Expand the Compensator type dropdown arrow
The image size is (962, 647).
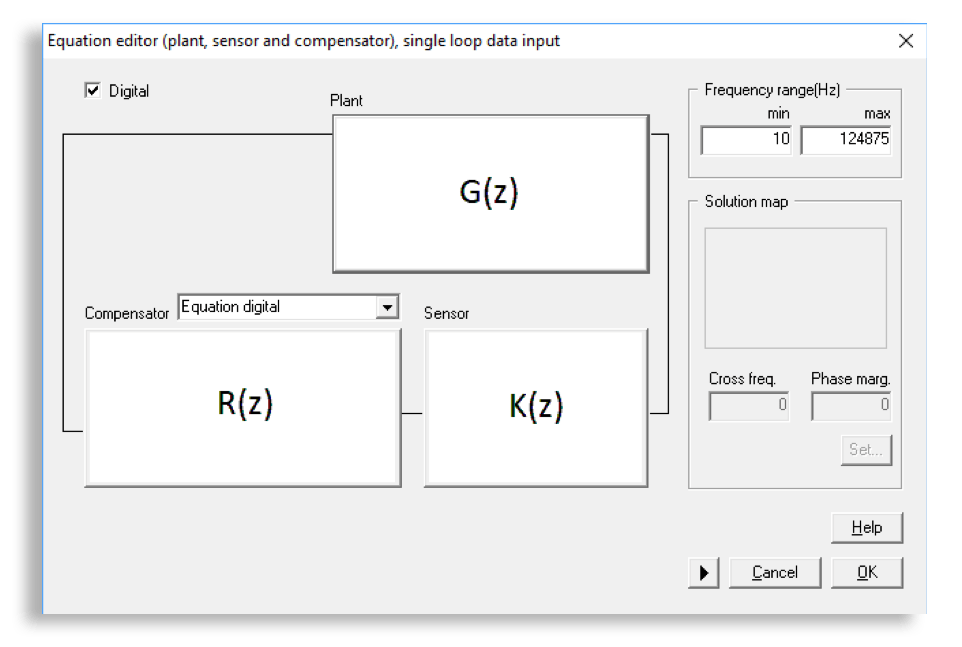387,308
